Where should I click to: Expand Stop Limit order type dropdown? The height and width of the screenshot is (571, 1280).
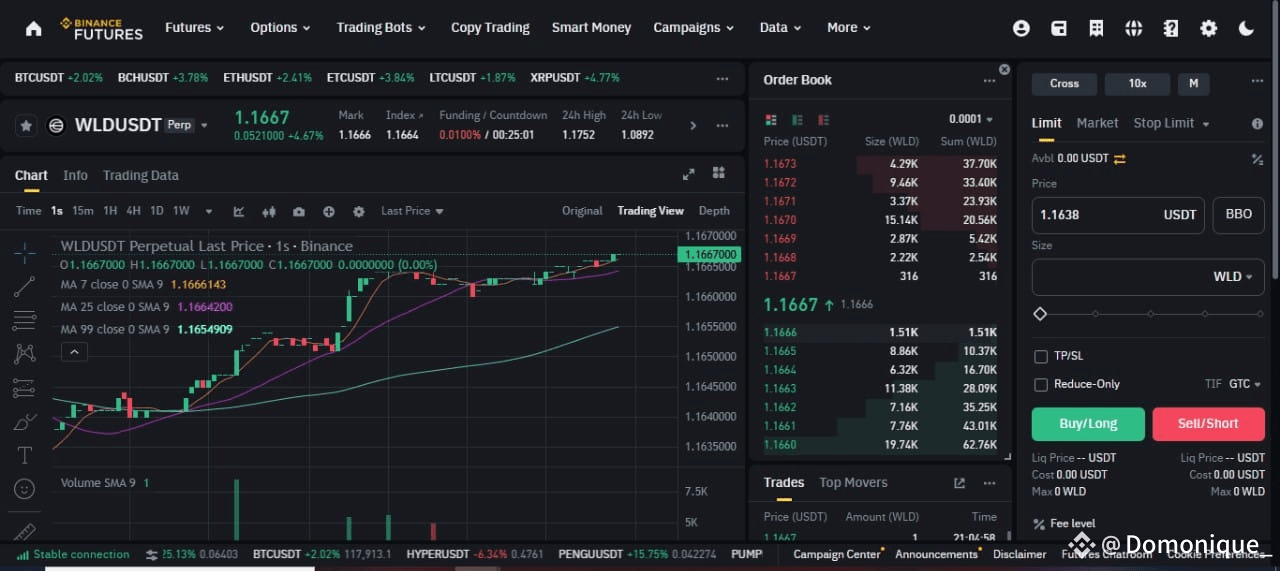(1171, 123)
